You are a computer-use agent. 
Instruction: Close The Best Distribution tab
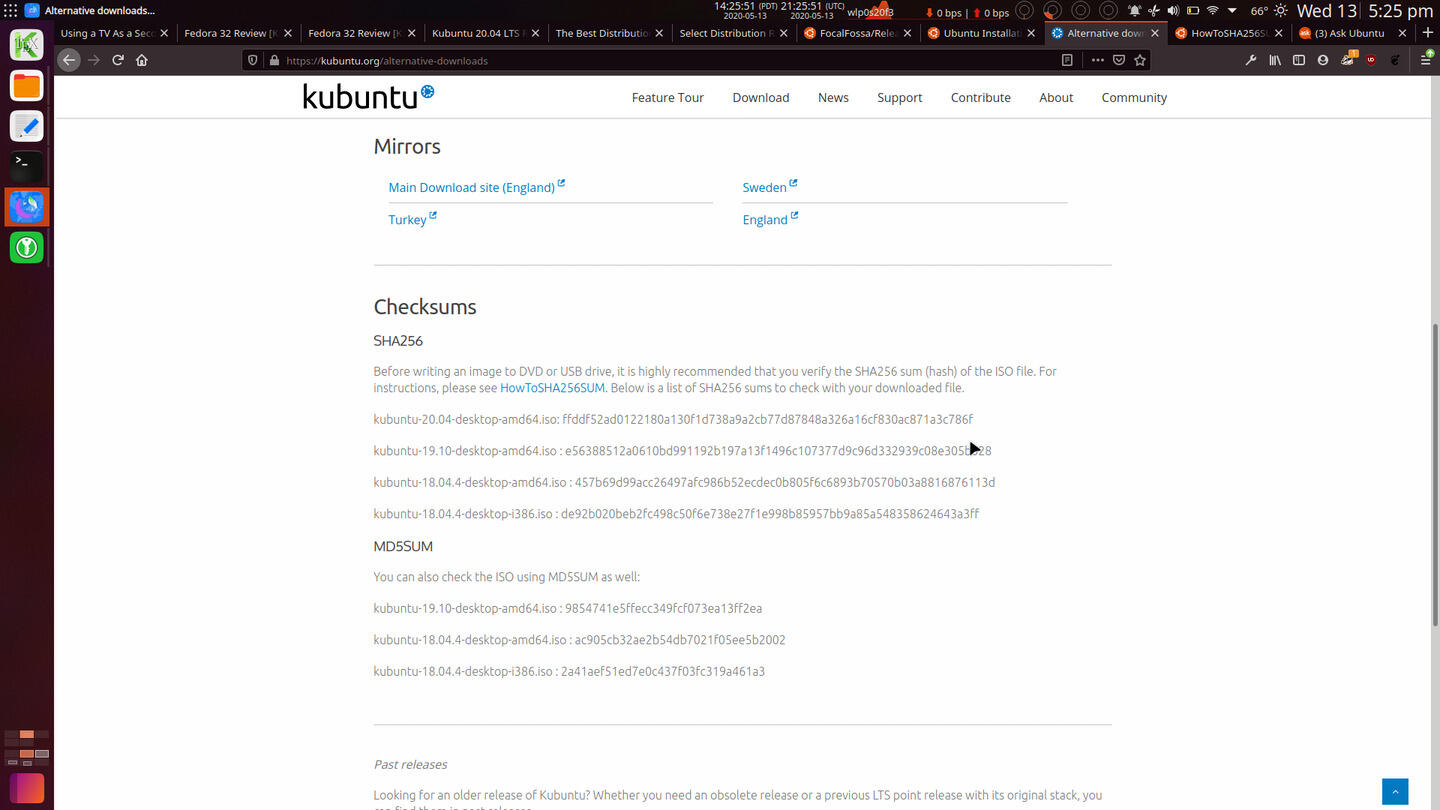659,33
